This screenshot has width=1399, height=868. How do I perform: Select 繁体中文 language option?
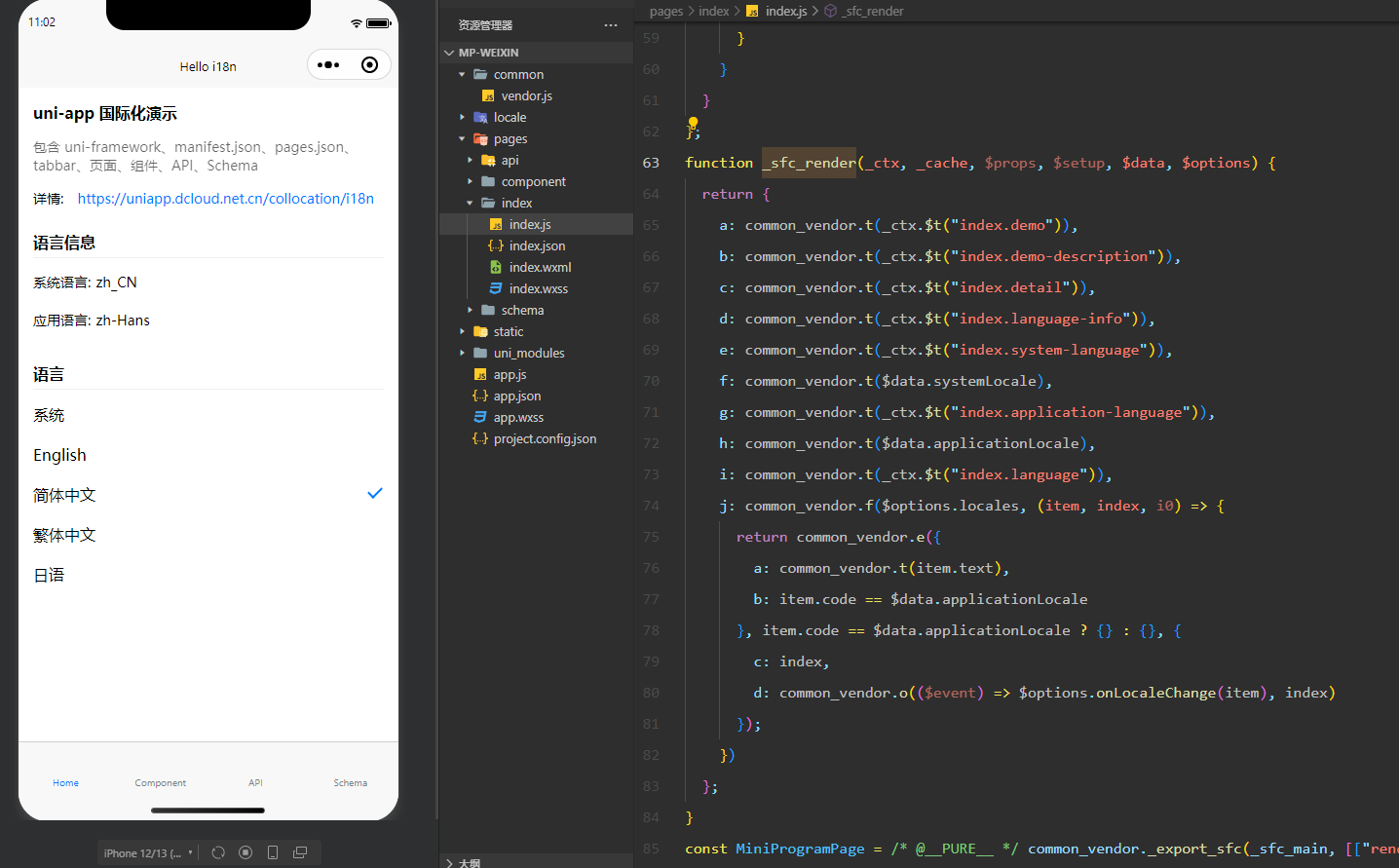[64, 536]
